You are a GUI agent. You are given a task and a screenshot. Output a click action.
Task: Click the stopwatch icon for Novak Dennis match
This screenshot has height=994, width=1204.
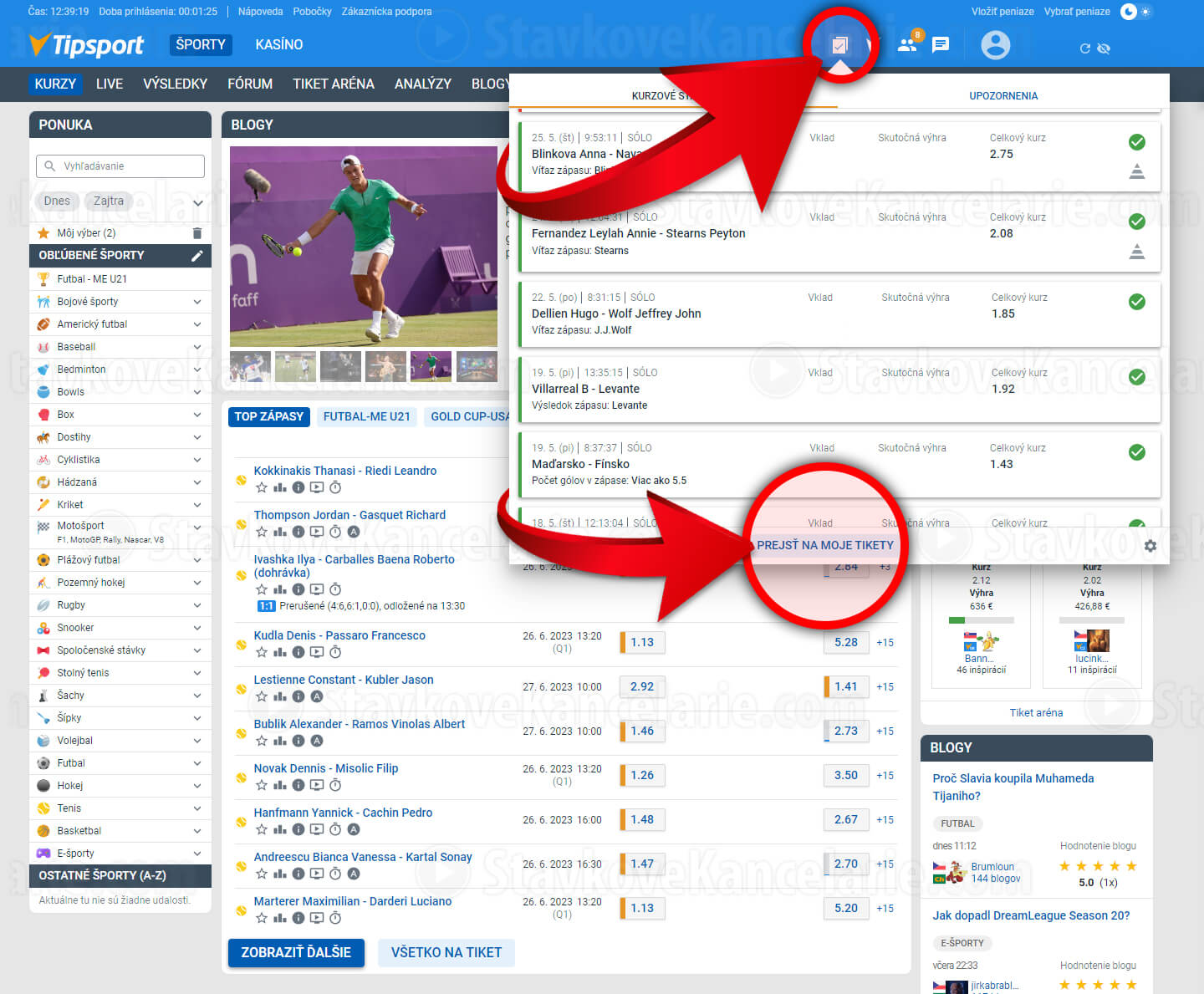click(335, 785)
